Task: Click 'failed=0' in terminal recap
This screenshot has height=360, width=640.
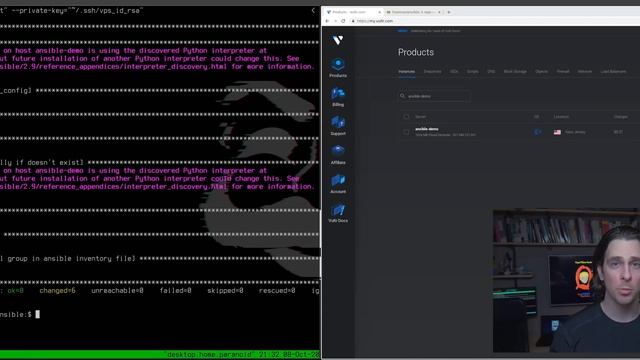Action: coord(176,291)
